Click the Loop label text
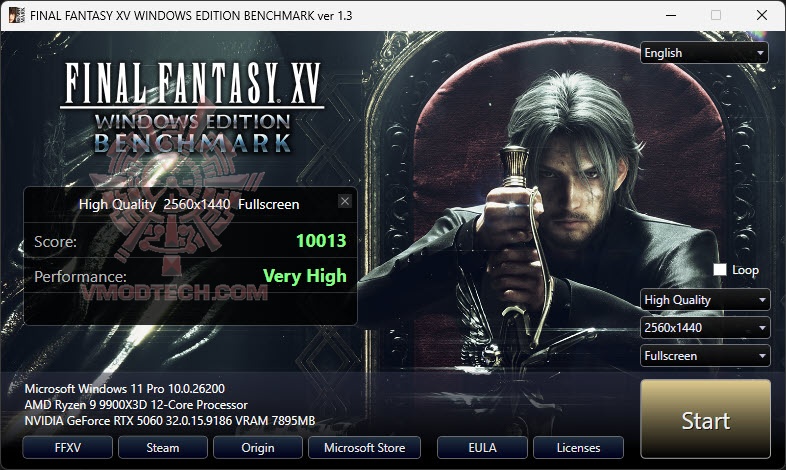Viewport: 786px width, 470px height. pyautogui.click(x=745, y=270)
